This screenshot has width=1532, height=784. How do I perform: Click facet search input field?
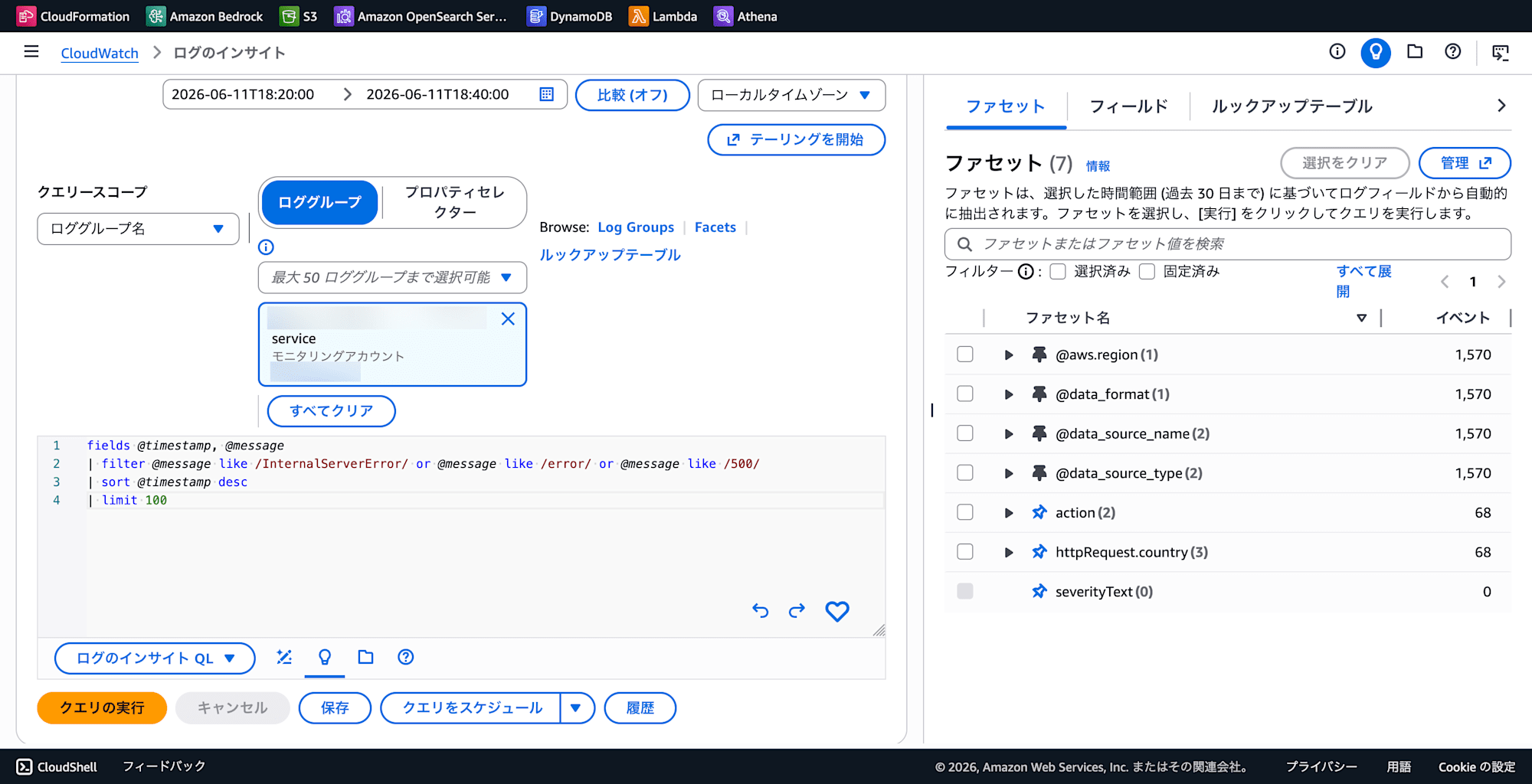pyautogui.click(x=1228, y=244)
